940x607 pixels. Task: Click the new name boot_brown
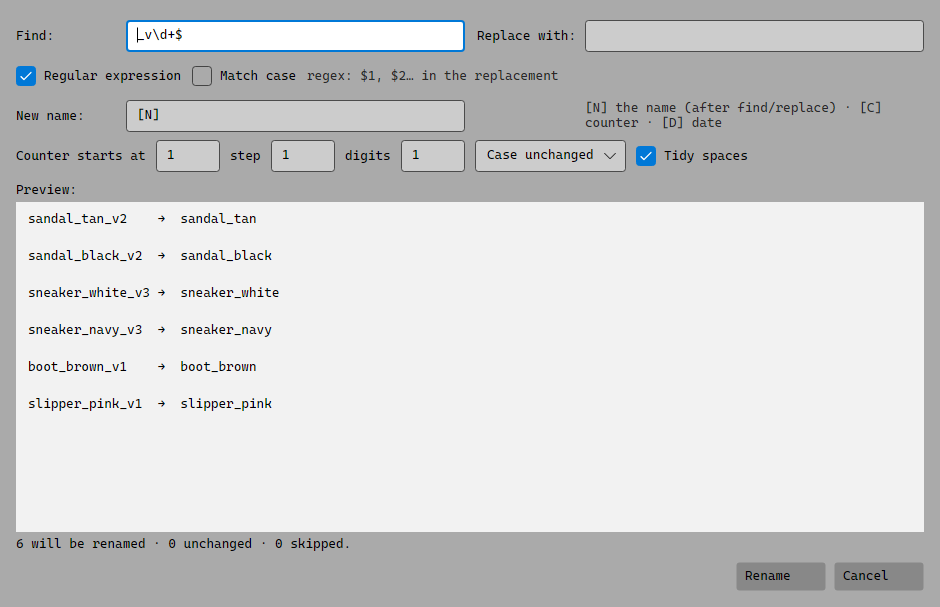tap(218, 367)
